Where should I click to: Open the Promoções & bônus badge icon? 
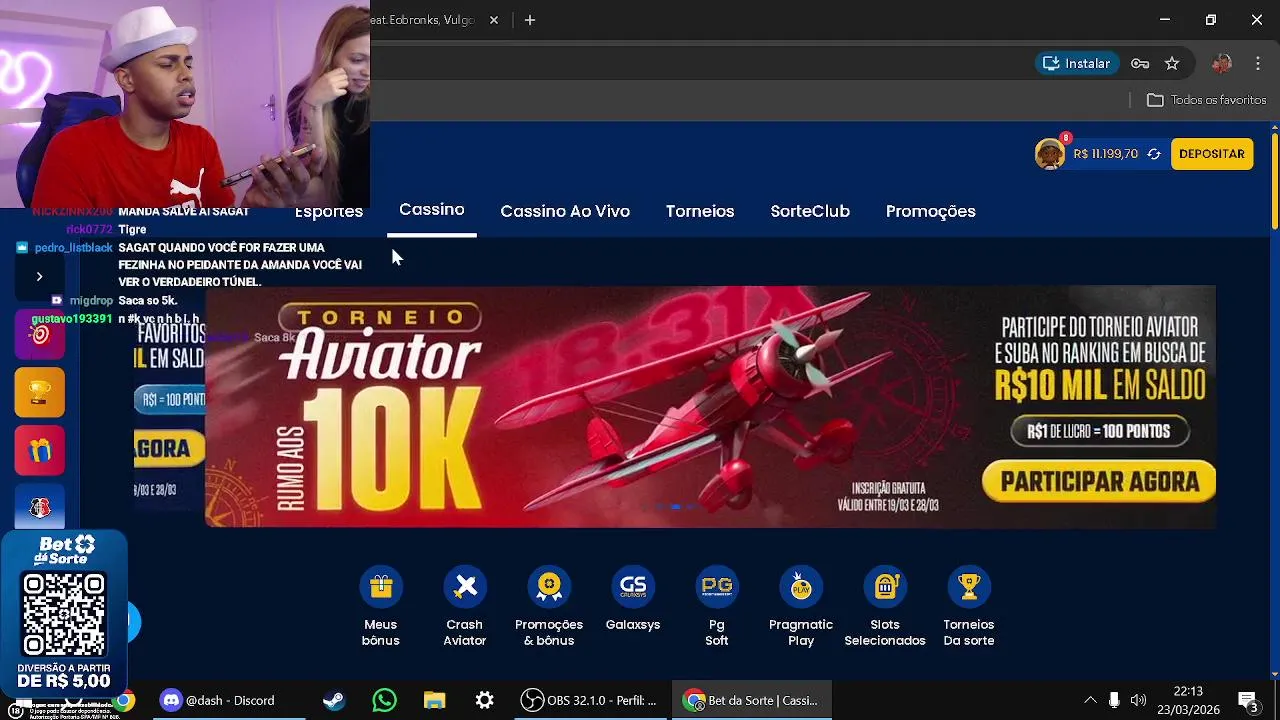pyautogui.click(x=549, y=587)
